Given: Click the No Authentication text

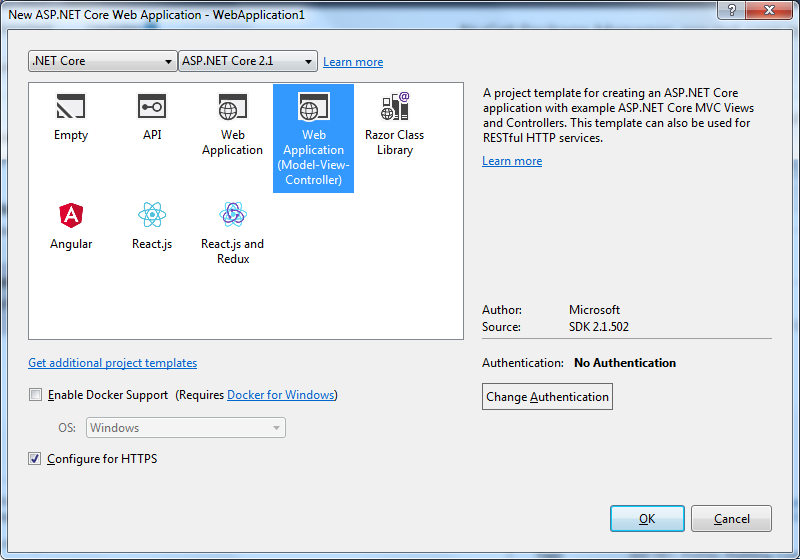Looking at the screenshot, I should click(624, 363).
